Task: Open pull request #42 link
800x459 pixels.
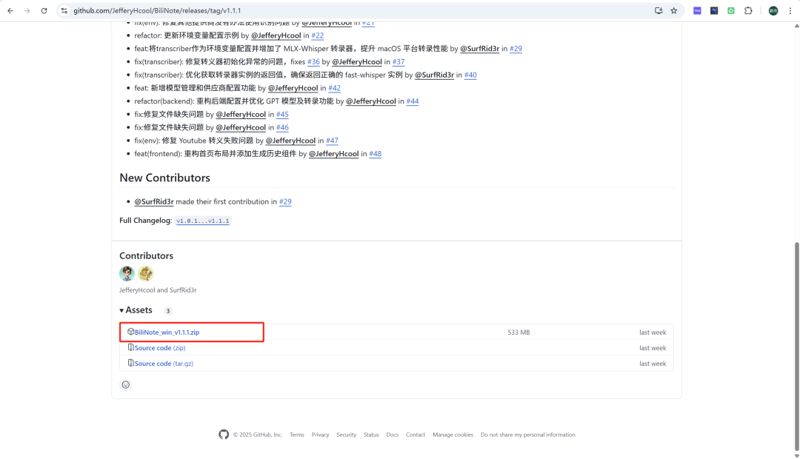Action: tap(334, 88)
